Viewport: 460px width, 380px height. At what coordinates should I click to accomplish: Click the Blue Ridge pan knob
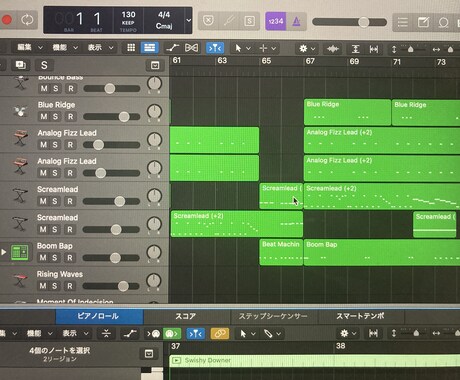tap(154, 112)
